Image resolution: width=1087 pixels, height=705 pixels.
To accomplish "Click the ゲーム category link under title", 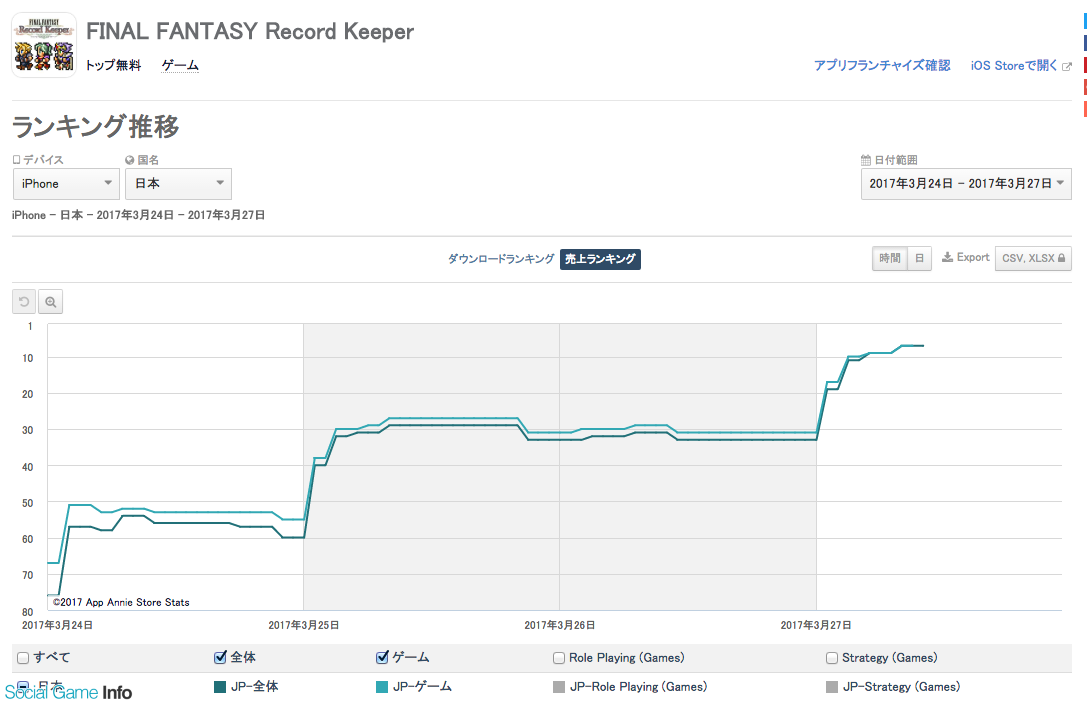I will (x=180, y=65).
